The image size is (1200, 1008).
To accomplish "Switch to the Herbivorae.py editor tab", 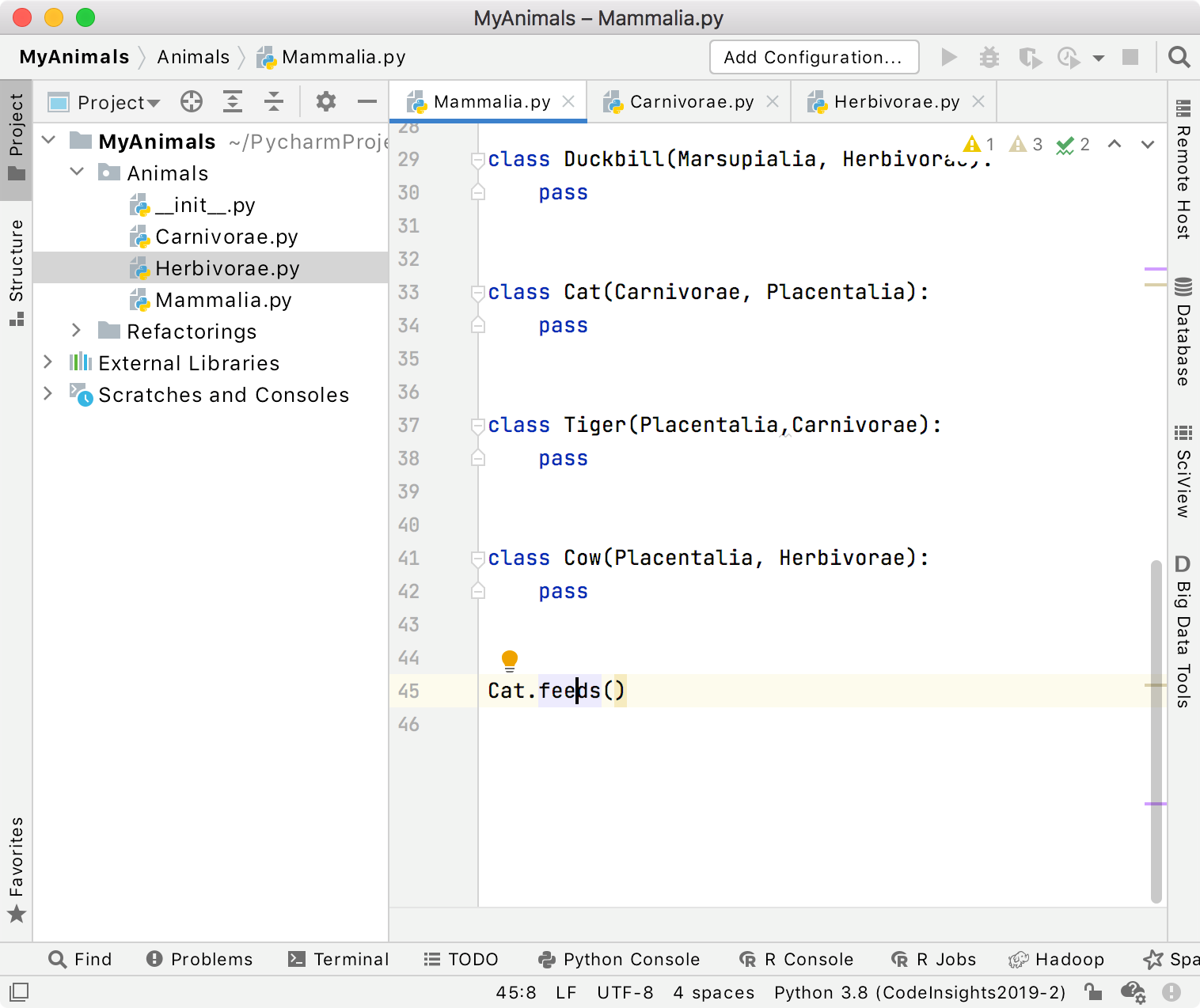I will 896,102.
